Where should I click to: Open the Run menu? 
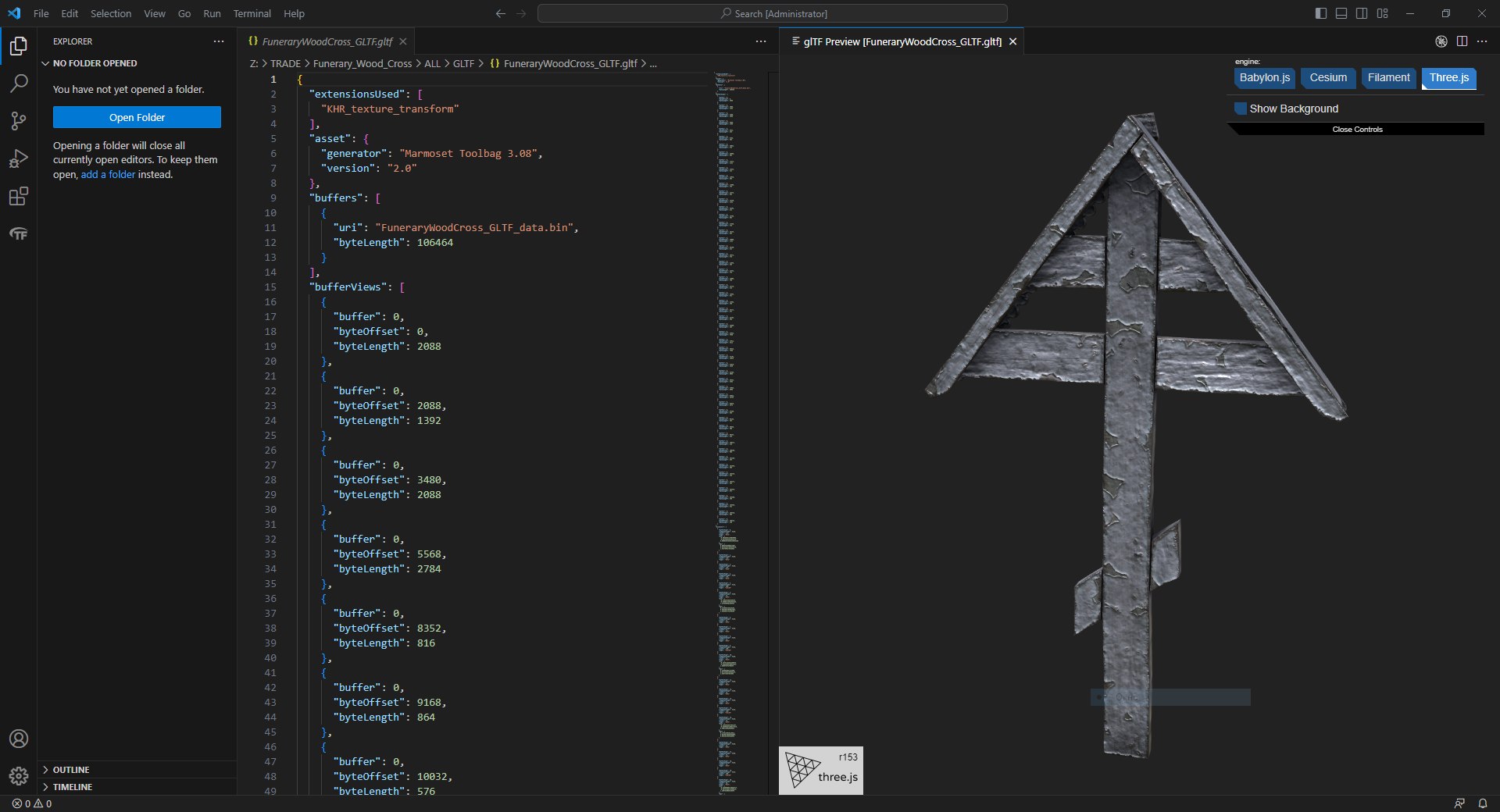pos(212,13)
